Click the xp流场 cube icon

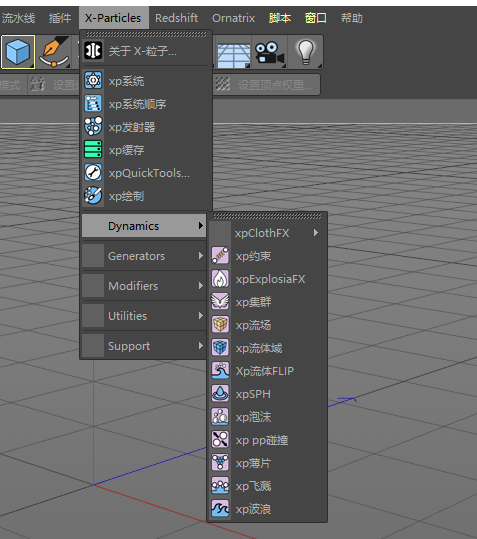(x=220, y=324)
